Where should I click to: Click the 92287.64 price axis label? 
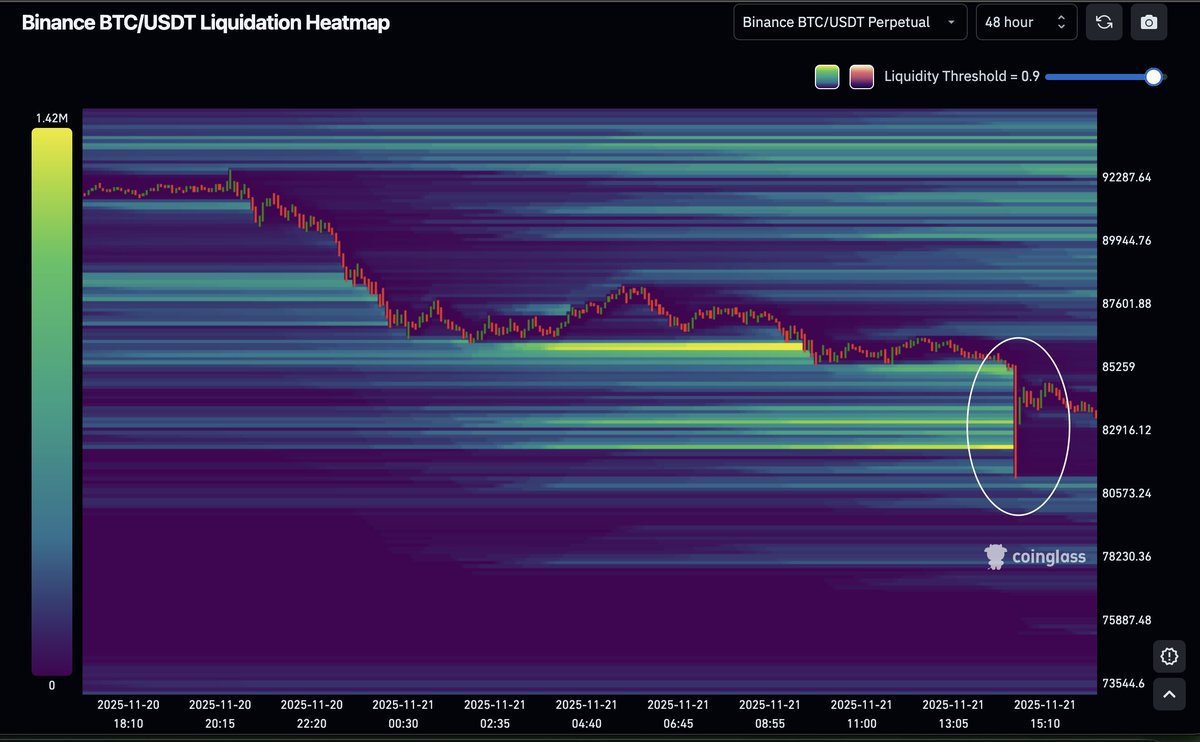tap(1127, 177)
